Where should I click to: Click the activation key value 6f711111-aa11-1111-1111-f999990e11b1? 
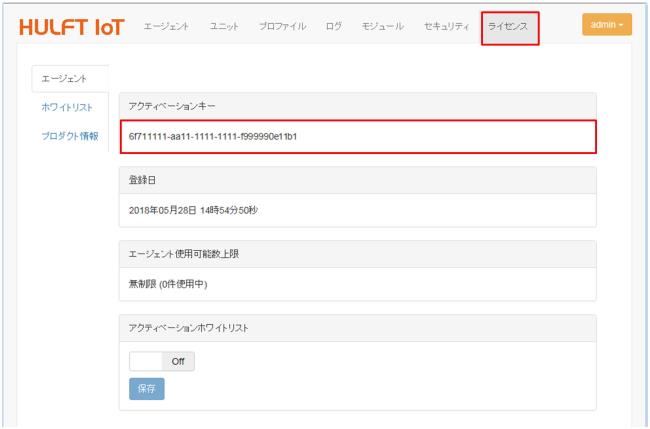point(213,136)
